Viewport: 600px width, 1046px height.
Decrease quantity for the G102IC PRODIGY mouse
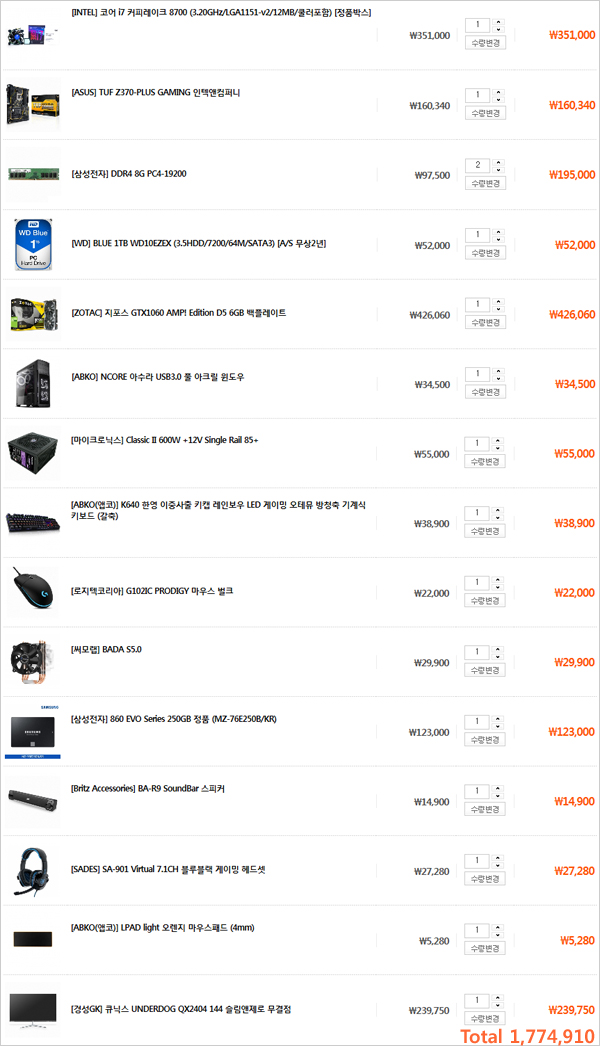(498, 586)
